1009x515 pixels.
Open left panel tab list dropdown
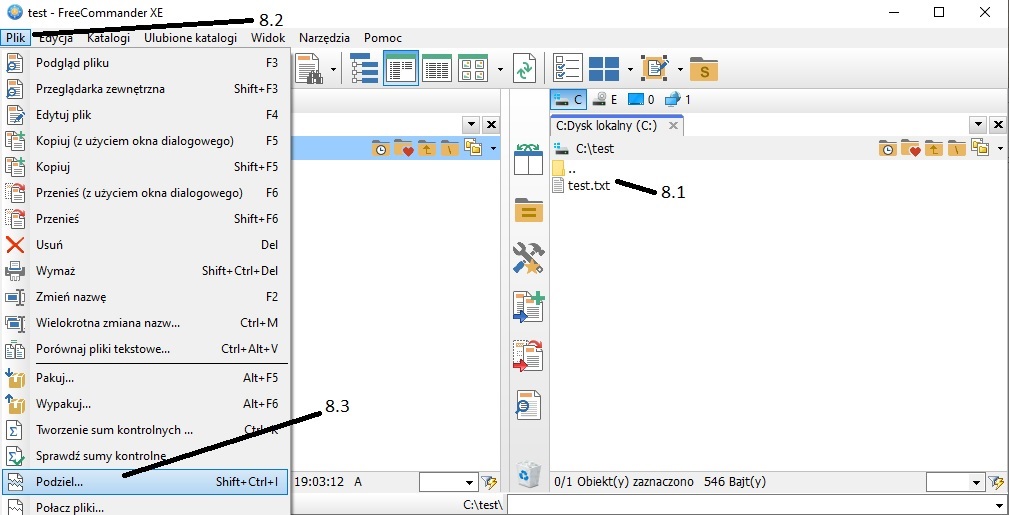point(472,124)
